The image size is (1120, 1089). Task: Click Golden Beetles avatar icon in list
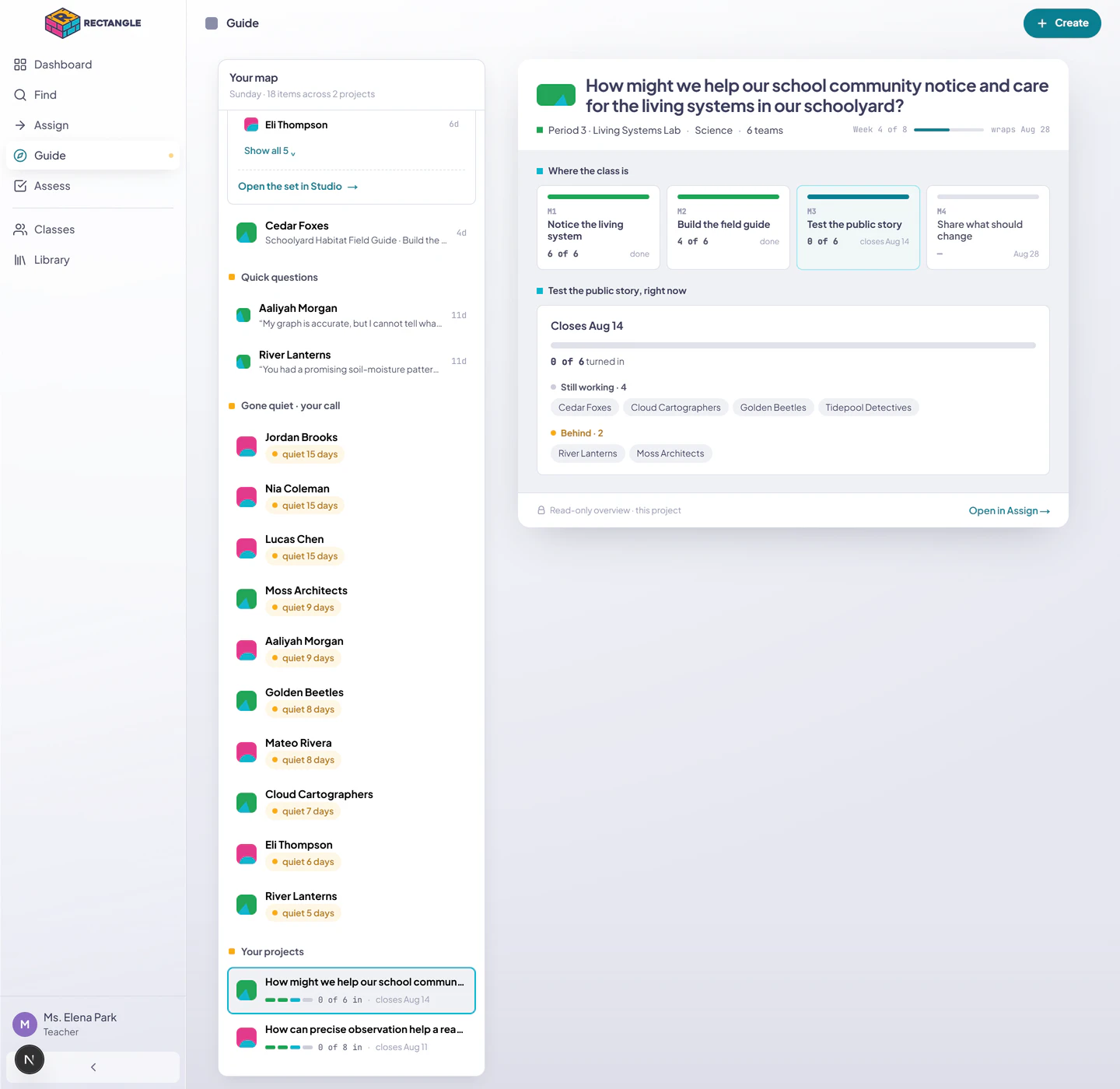click(247, 701)
